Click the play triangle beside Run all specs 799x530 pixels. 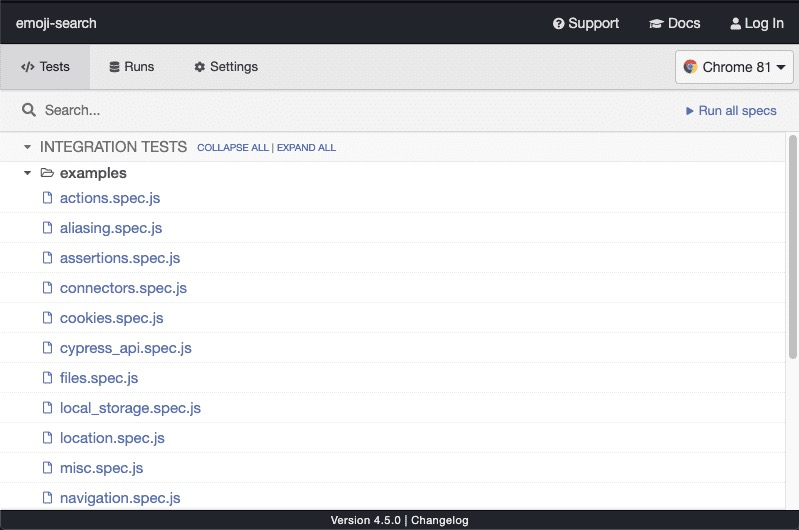click(x=689, y=111)
